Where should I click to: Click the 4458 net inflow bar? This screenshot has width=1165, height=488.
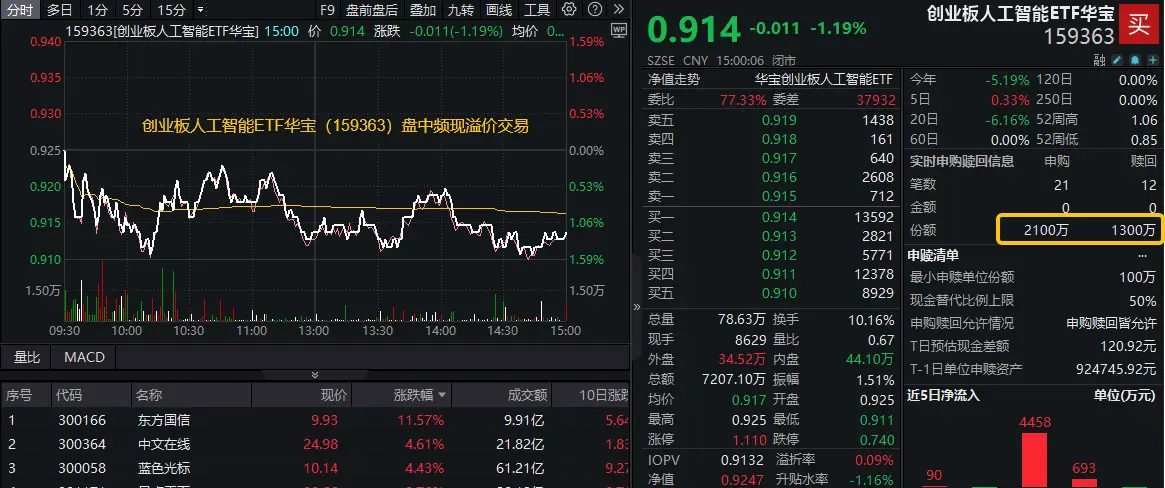1033,461
